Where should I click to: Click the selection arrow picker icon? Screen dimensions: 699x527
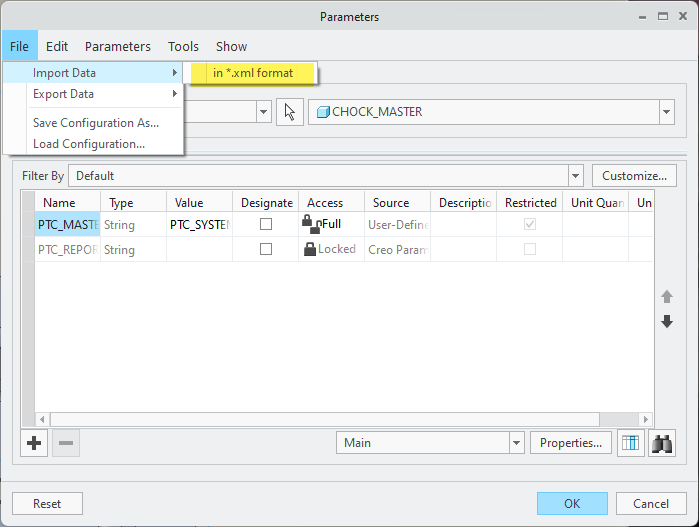coord(290,112)
